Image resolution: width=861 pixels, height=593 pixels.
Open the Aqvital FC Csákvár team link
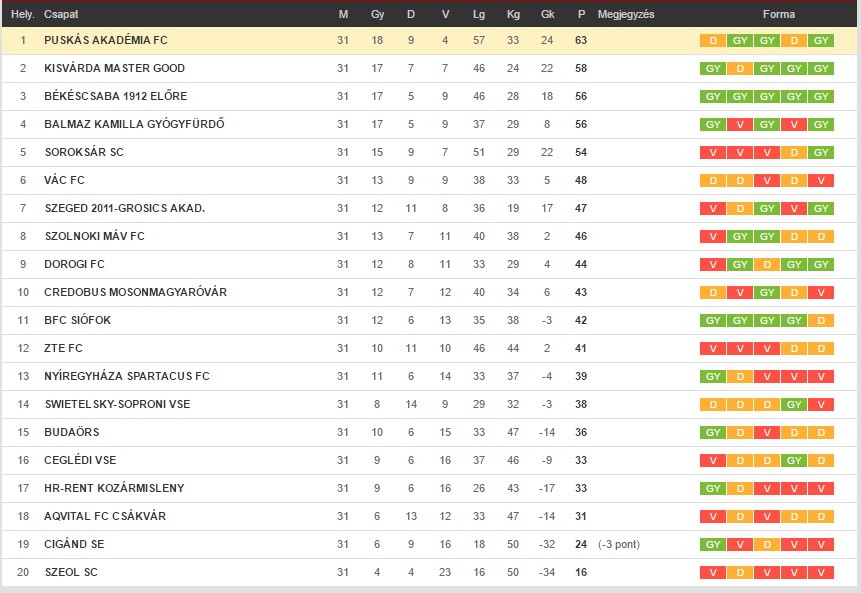(105, 516)
